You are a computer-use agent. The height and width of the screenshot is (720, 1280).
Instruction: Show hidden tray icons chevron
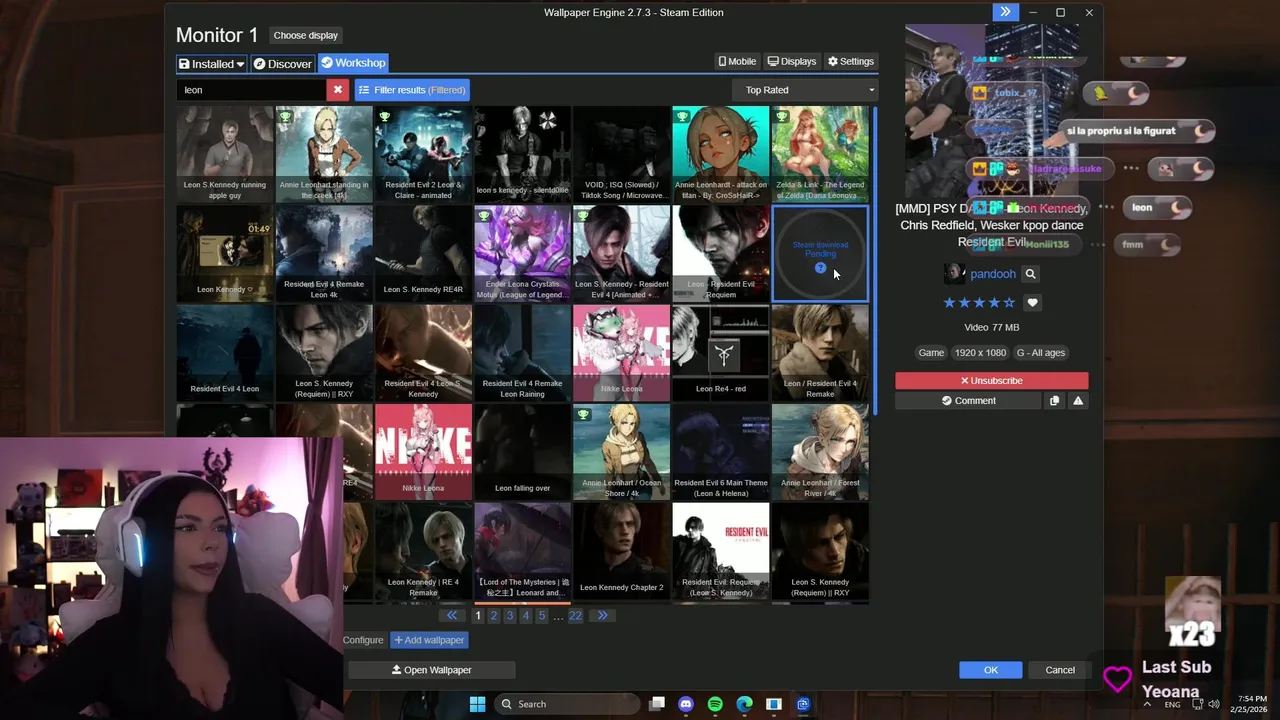tap(1148, 704)
